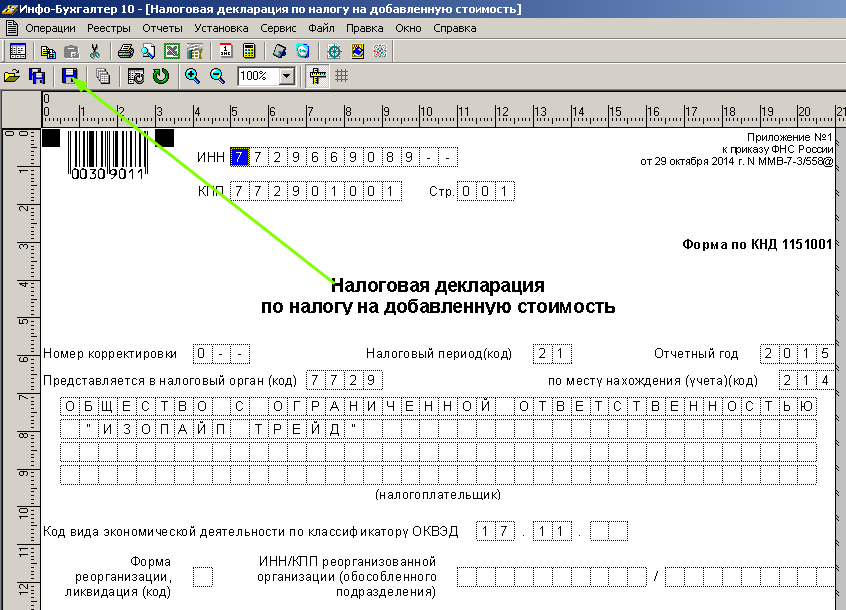
Task: Click the open folder icon
Action: [12, 76]
